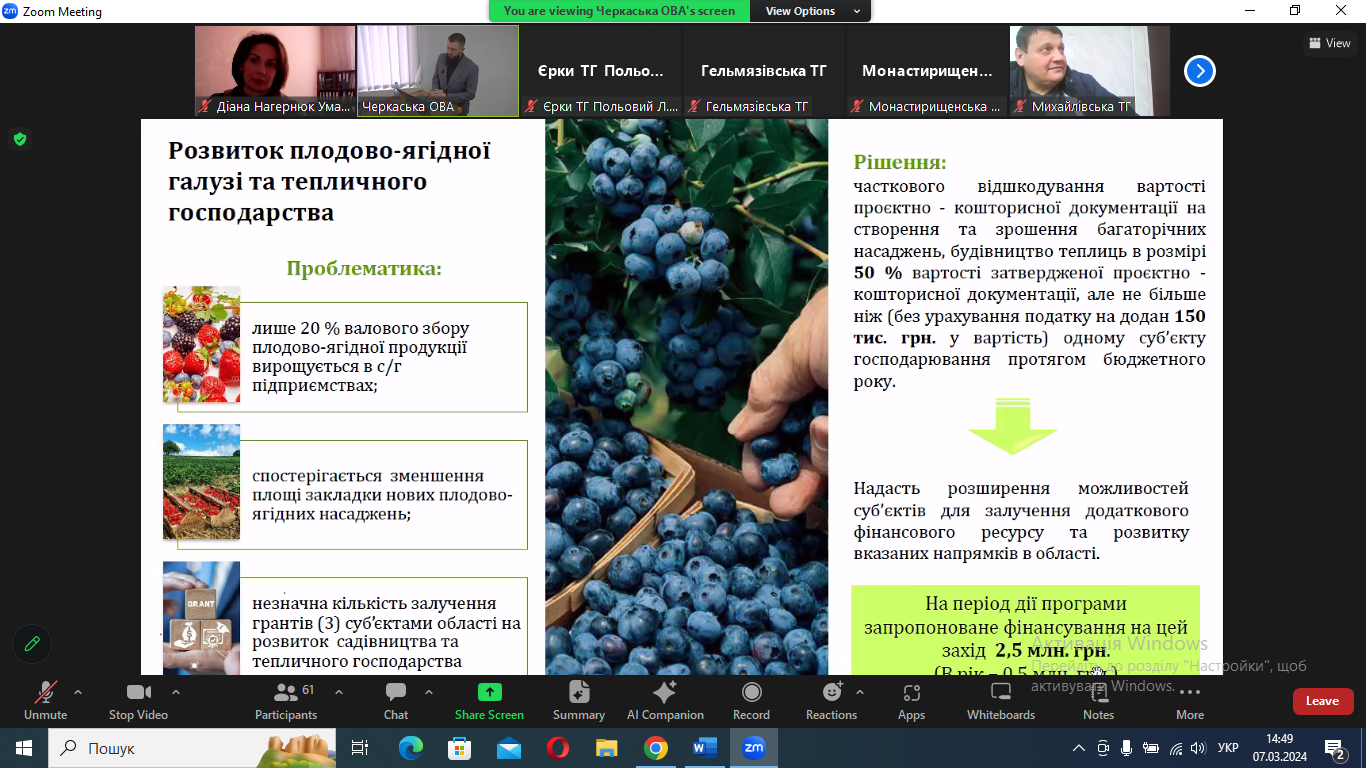Viewport: 1366px width, 768px height.
Task: Open Windows Start menu
Action: coord(23,748)
